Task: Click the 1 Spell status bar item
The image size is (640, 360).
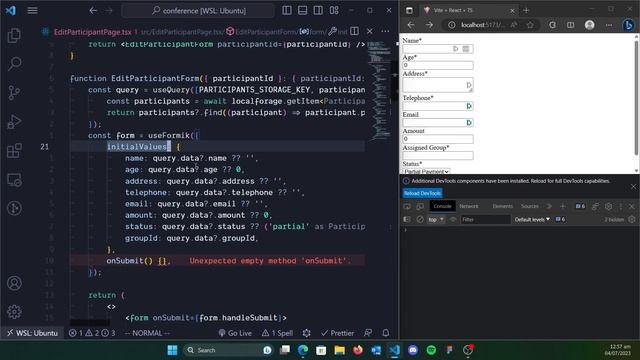Action: coord(278,333)
